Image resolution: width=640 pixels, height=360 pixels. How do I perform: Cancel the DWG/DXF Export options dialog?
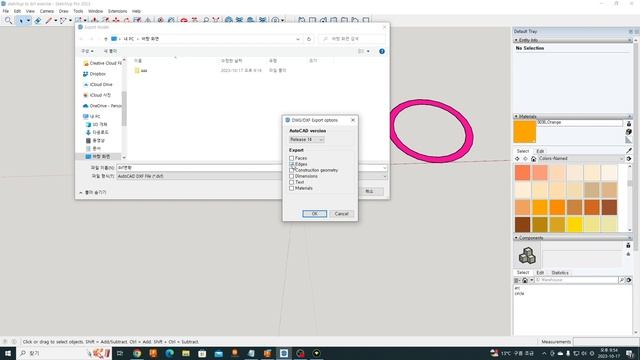341,214
